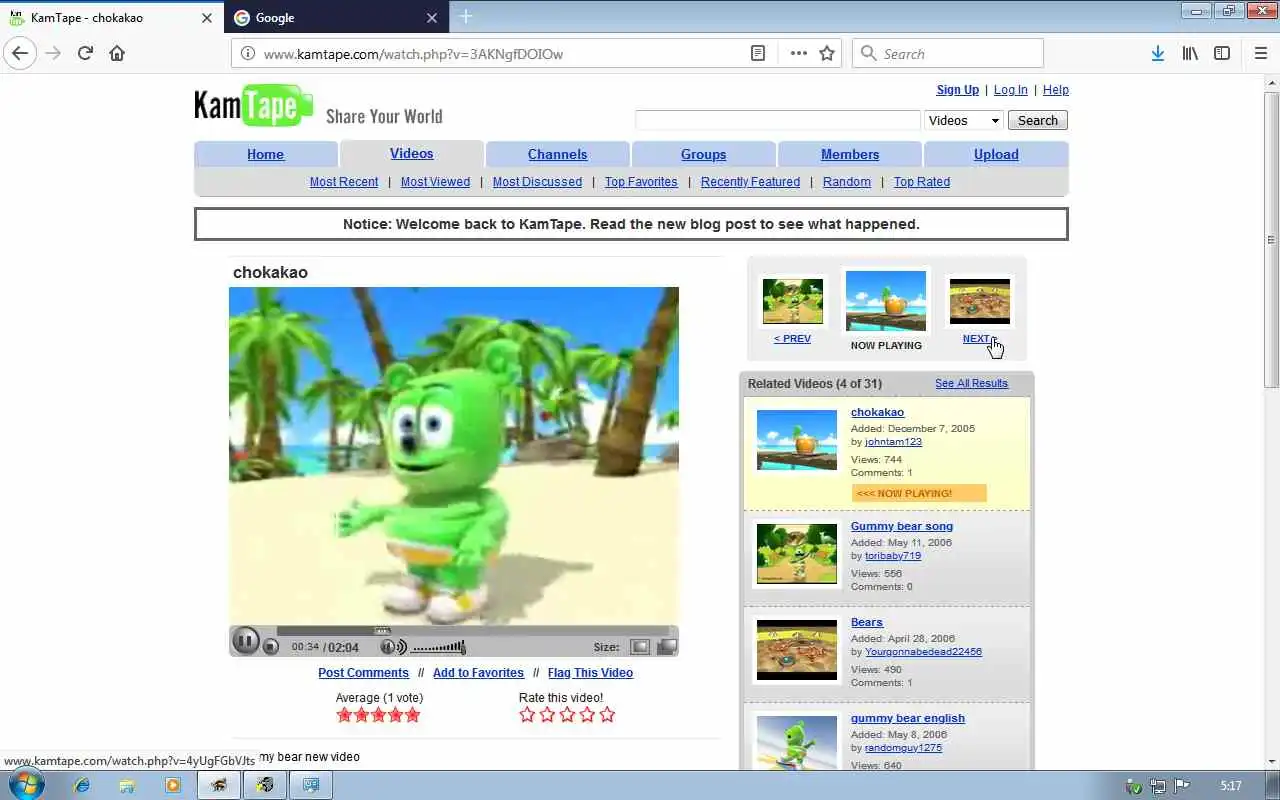
Task: Click Add to Favorites link
Action: coord(478,673)
